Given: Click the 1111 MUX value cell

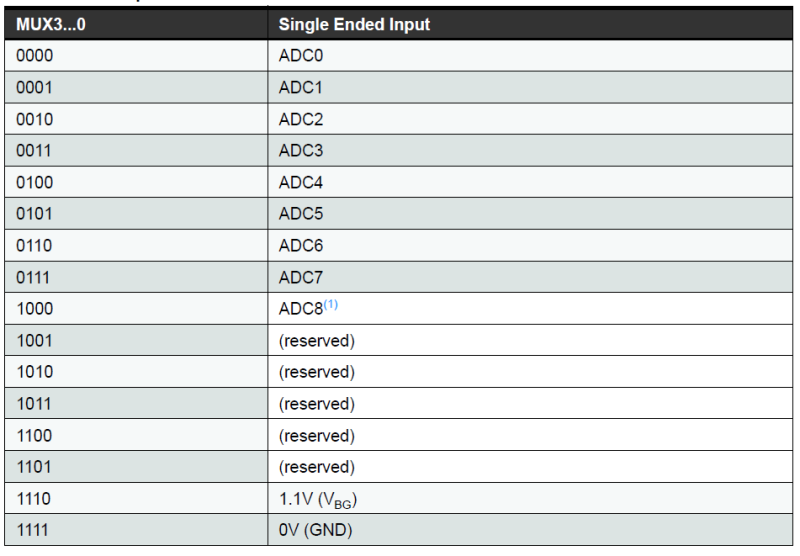Looking at the screenshot, I should [x=35, y=531].
